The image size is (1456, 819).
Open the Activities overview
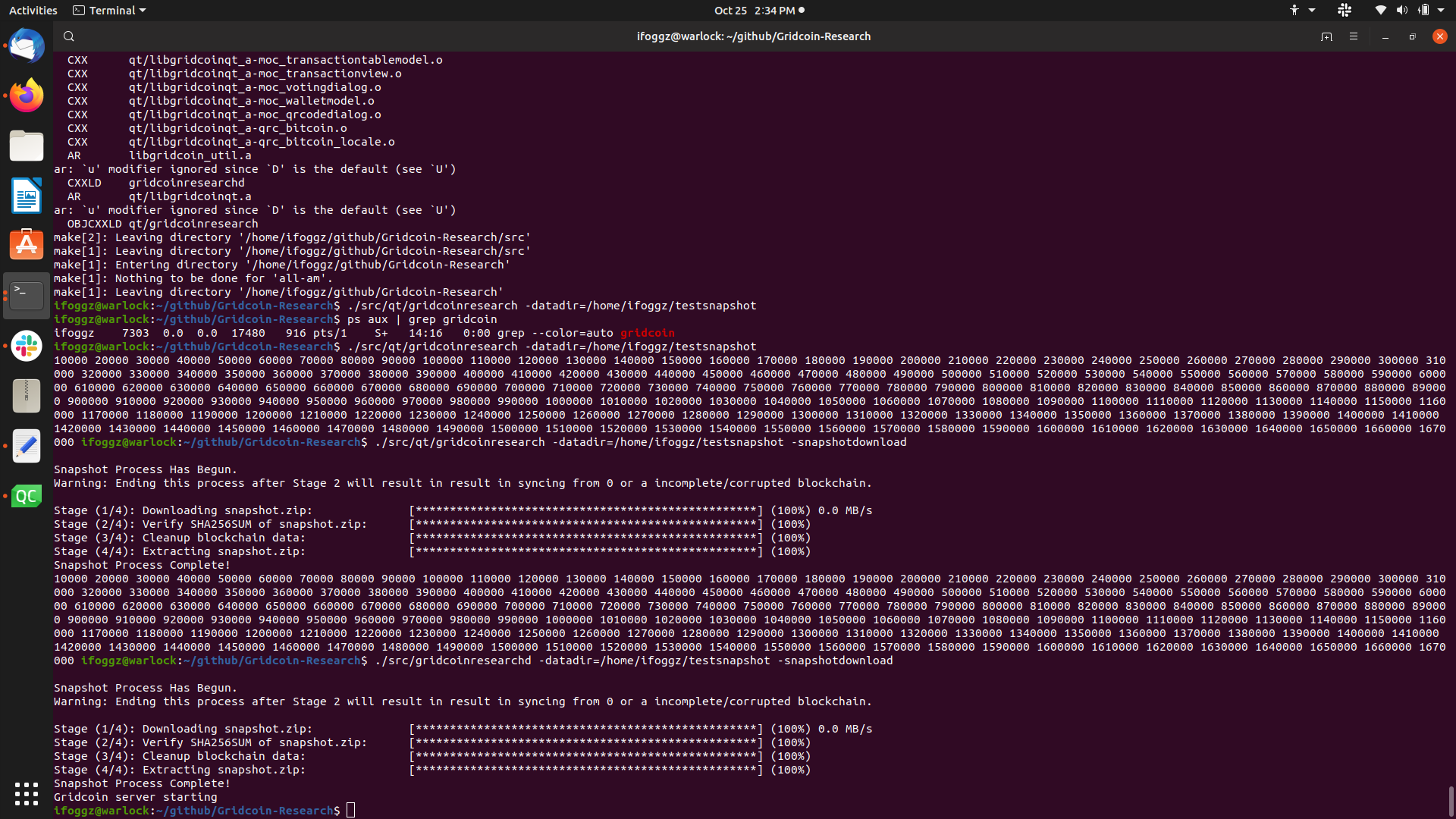(33, 11)
